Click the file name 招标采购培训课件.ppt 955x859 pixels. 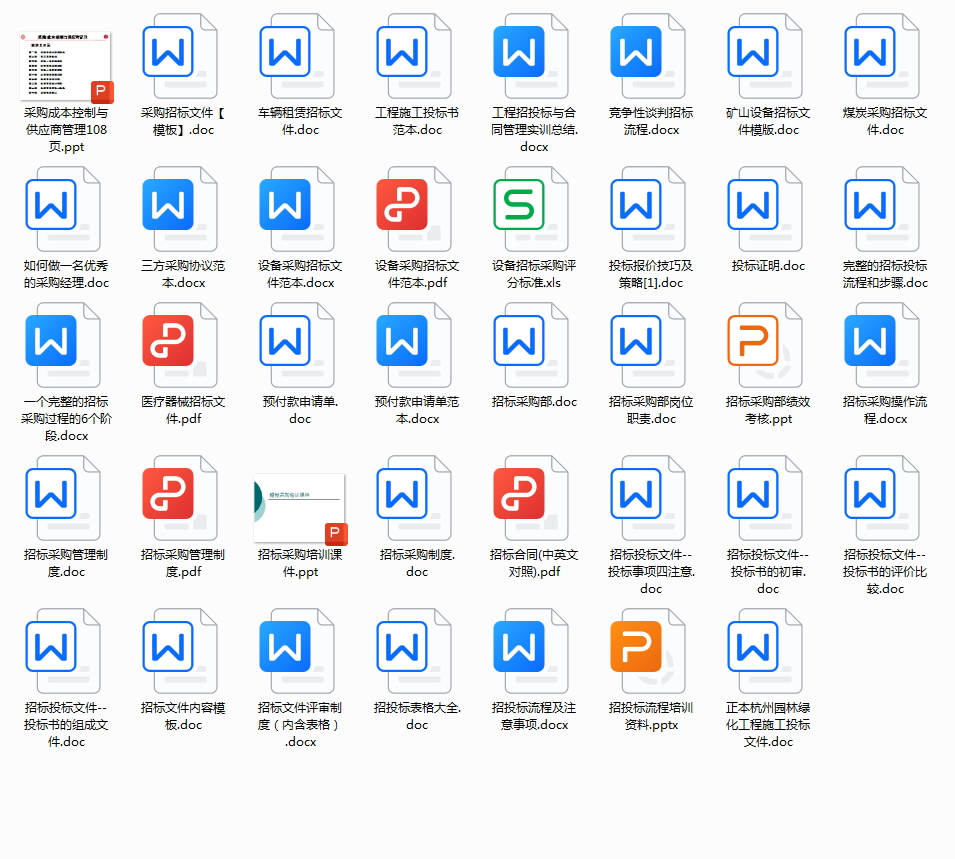pos(300,563)
